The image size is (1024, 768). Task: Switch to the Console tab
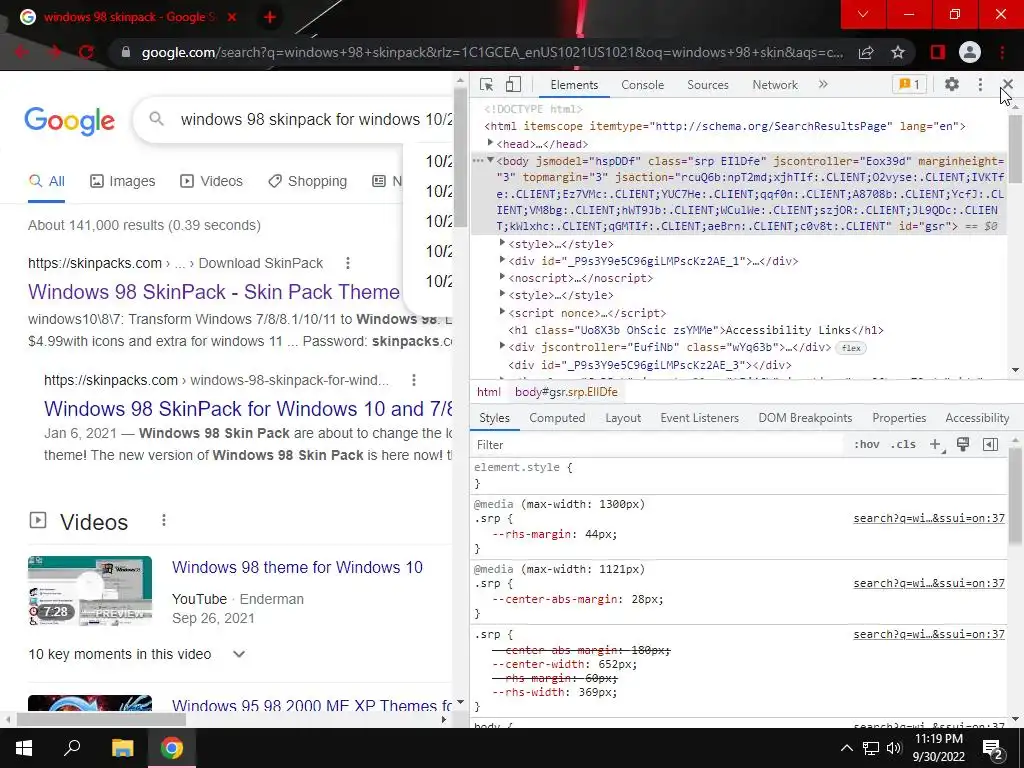(x=643, y=85)
